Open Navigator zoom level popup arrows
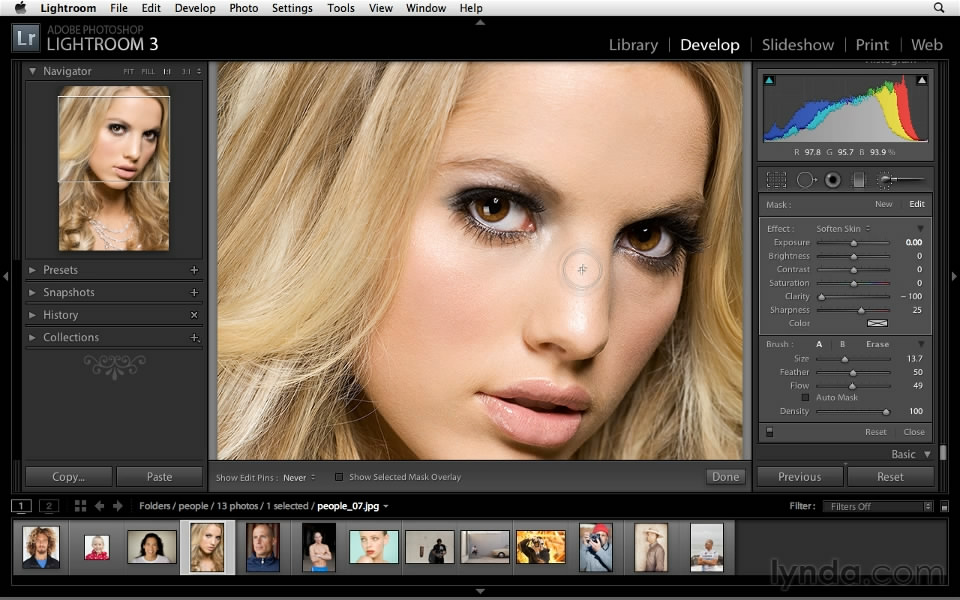The height and width of the screenshot is (600, 960). [198, 72]
